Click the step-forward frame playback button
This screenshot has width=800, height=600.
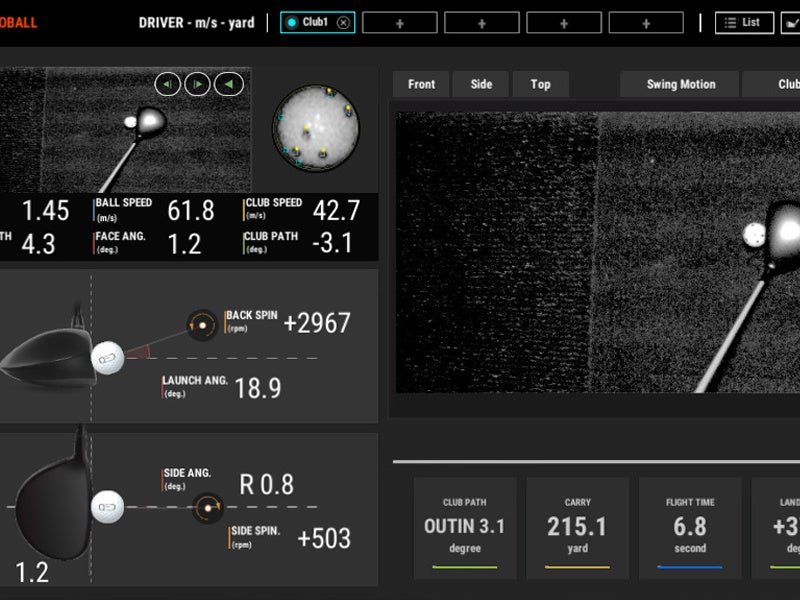197,85
